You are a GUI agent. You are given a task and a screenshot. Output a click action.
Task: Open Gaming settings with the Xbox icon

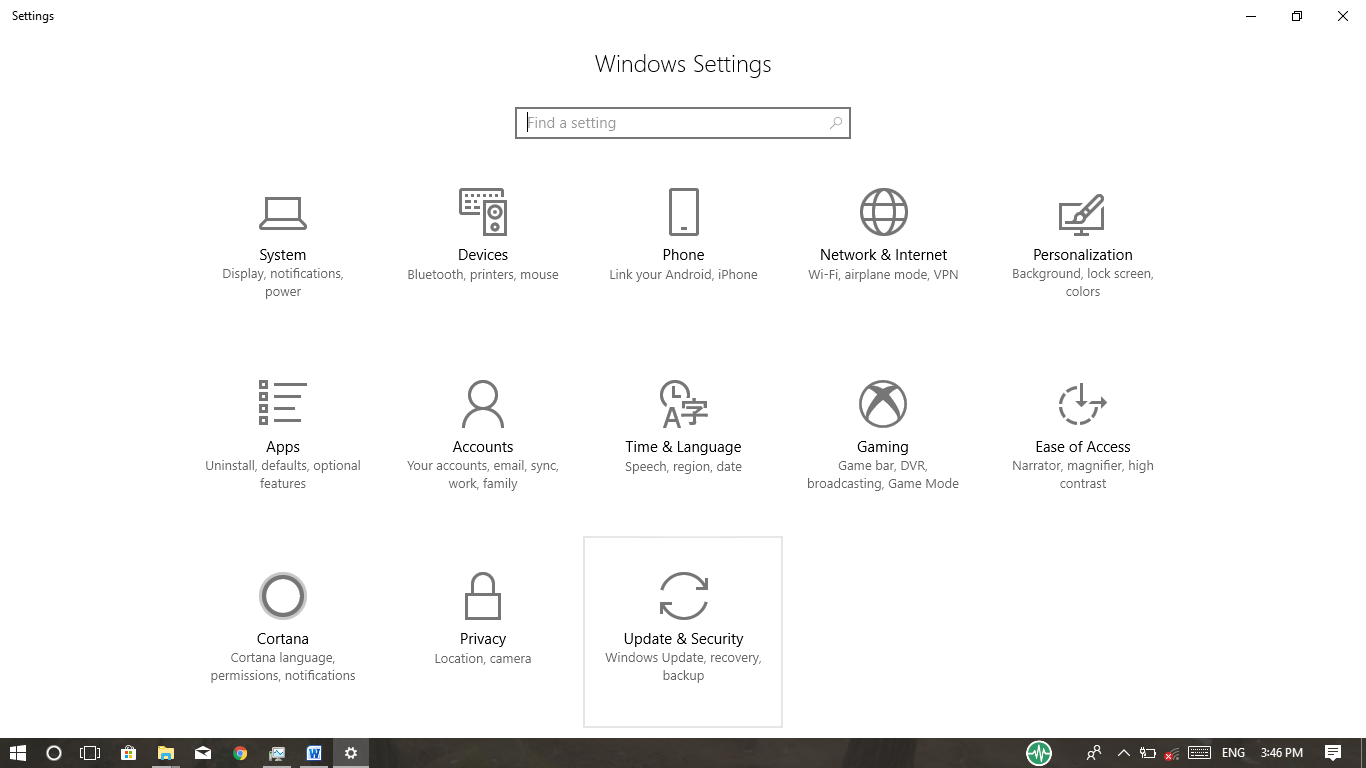882,430
